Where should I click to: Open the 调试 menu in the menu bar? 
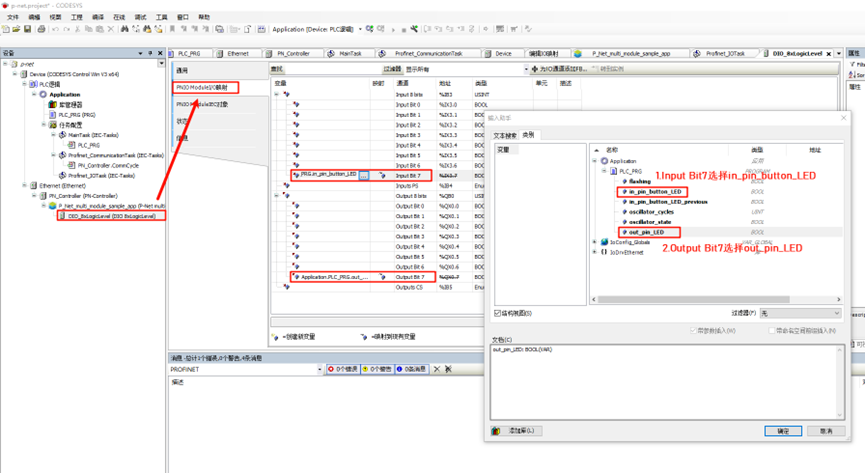[140, 17]
